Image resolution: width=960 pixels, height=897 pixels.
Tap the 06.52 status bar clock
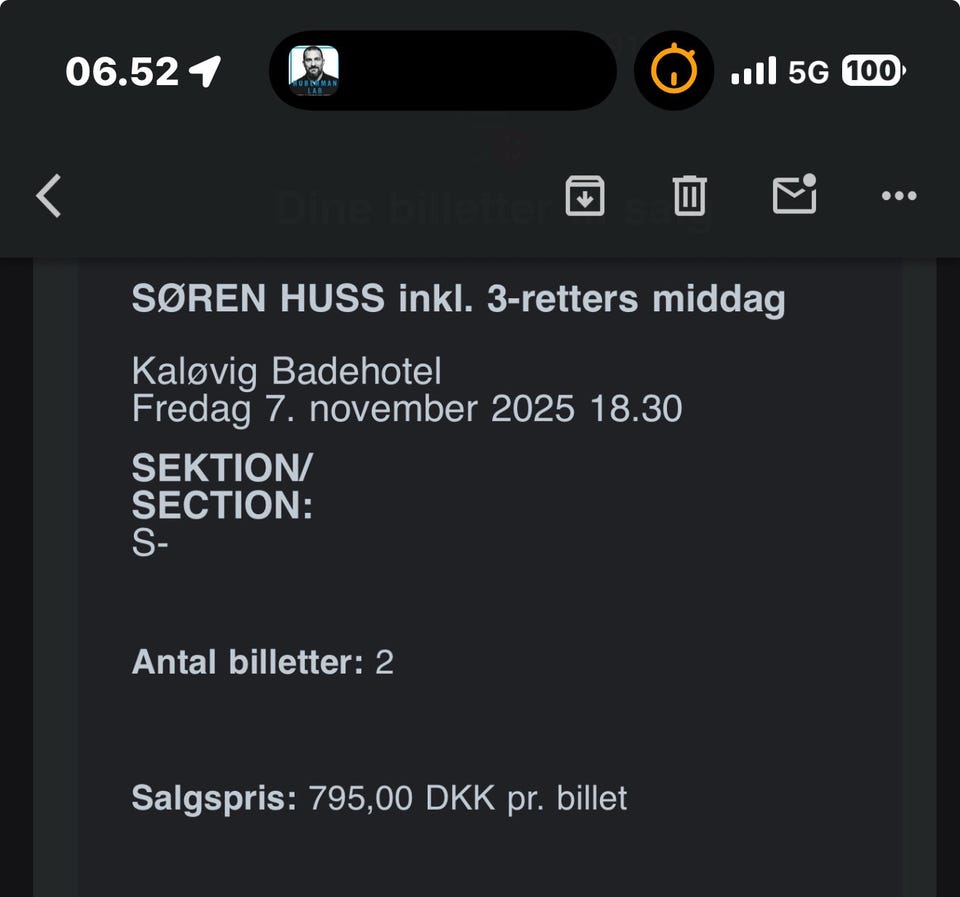tap(122, 71)
